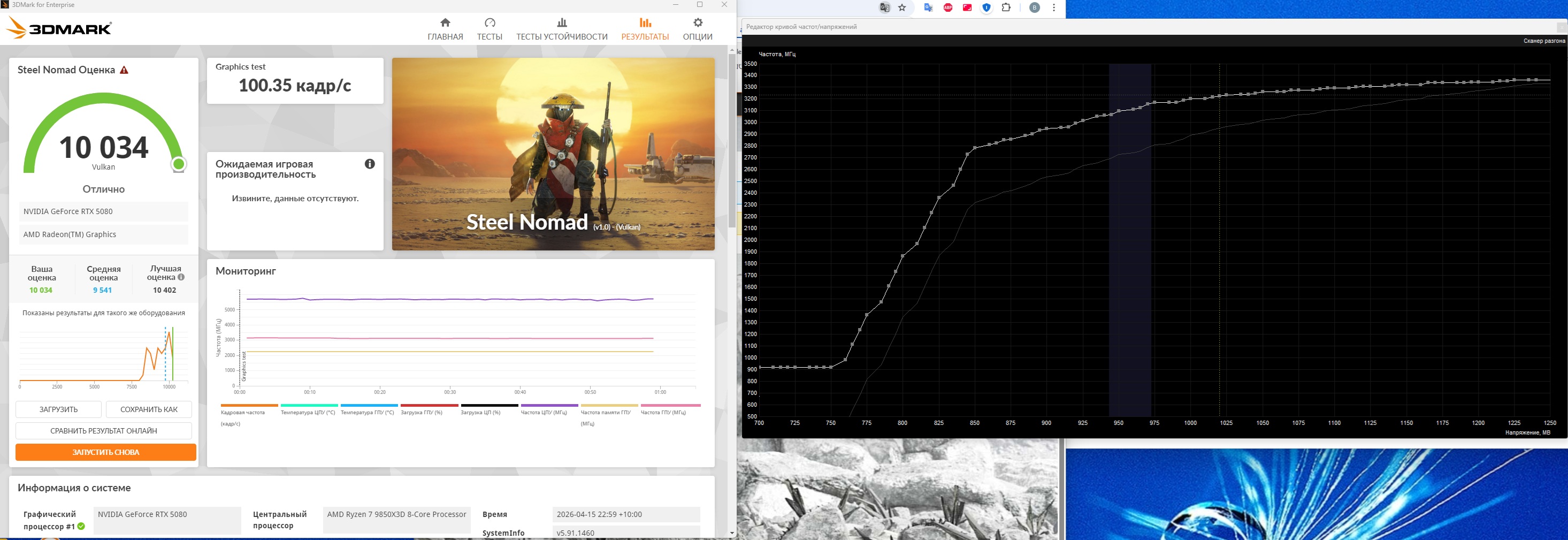The image size is (1568, 540).
Task: Open the ТЕСТЫ УСТОЙЧИВОСТИ stress tests tab
Action: (x=562, y=29)
